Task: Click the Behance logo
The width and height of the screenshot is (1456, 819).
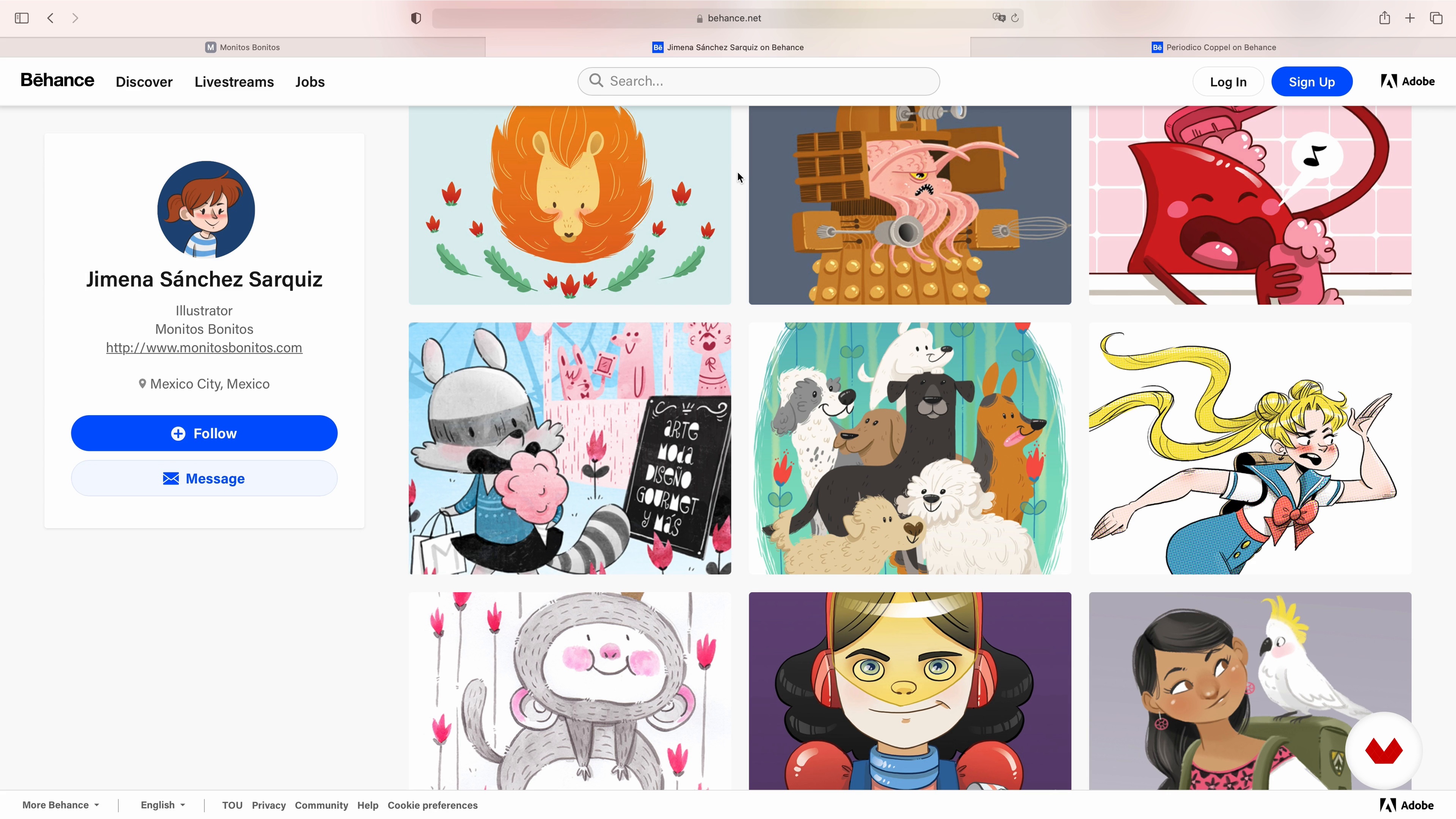Action: tap(57, 80)
